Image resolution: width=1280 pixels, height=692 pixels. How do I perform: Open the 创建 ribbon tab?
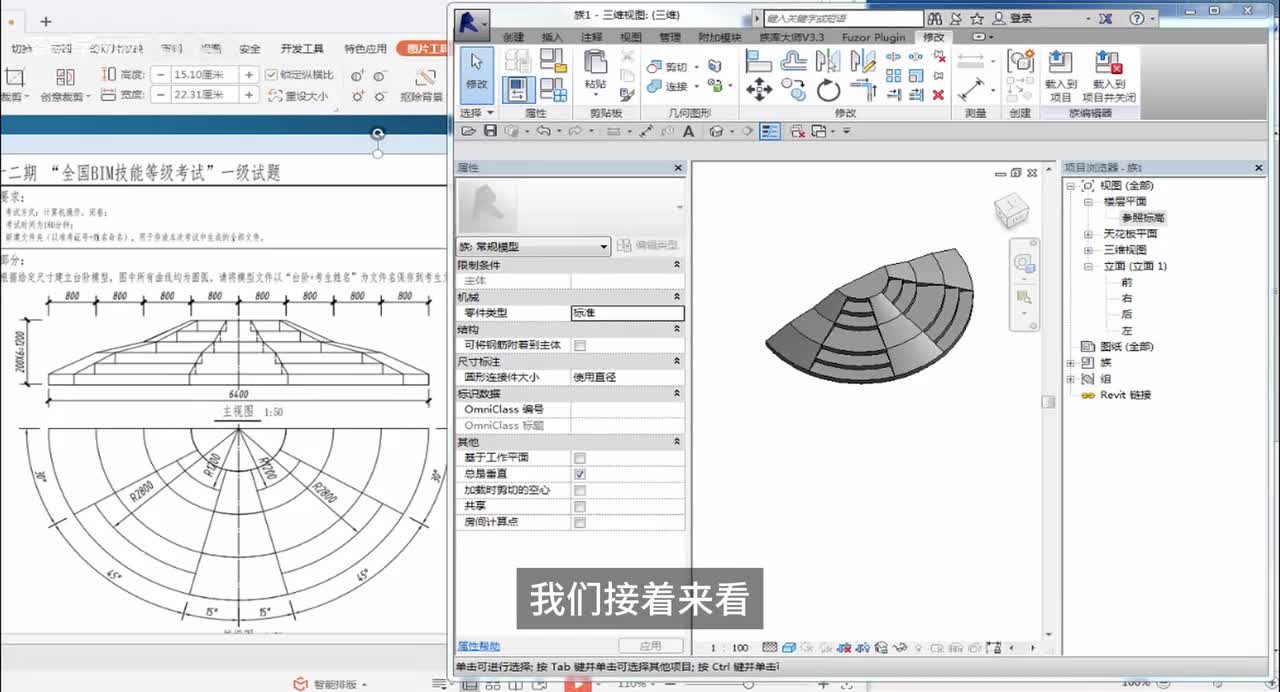pyautogui.click(x=513, y=37)
